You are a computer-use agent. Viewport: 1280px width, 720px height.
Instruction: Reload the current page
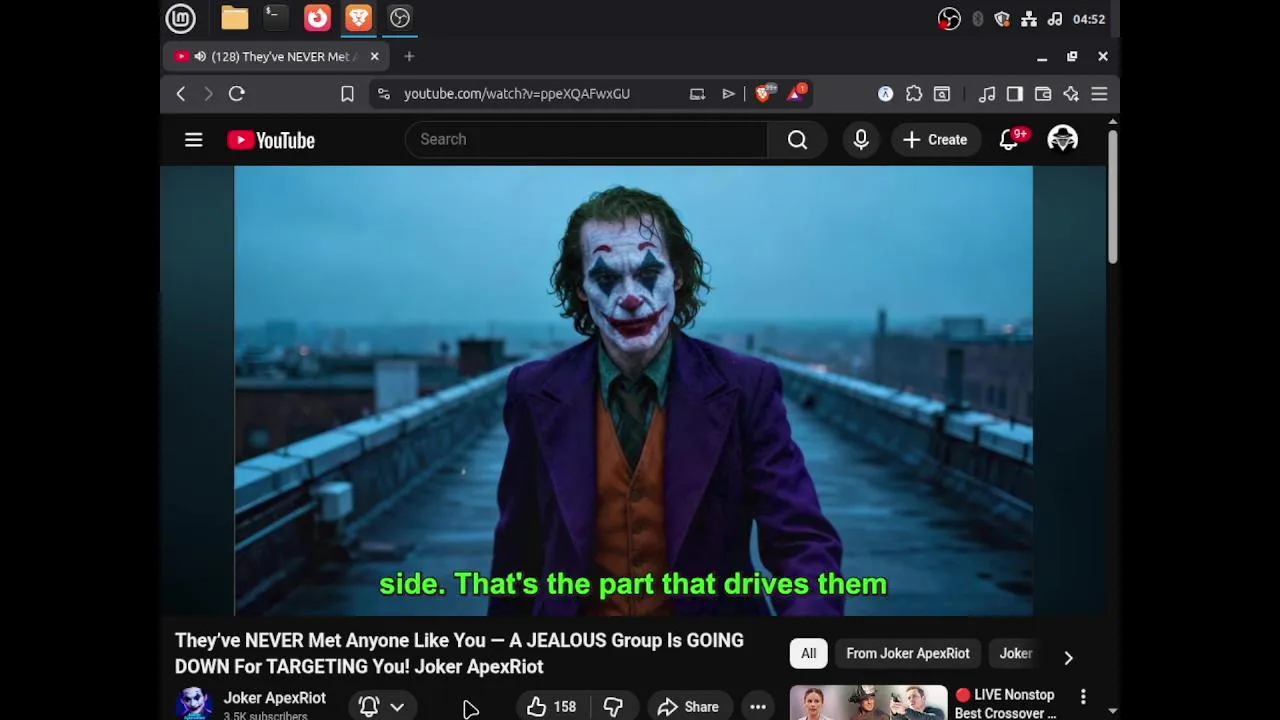[x=237, y=94]
